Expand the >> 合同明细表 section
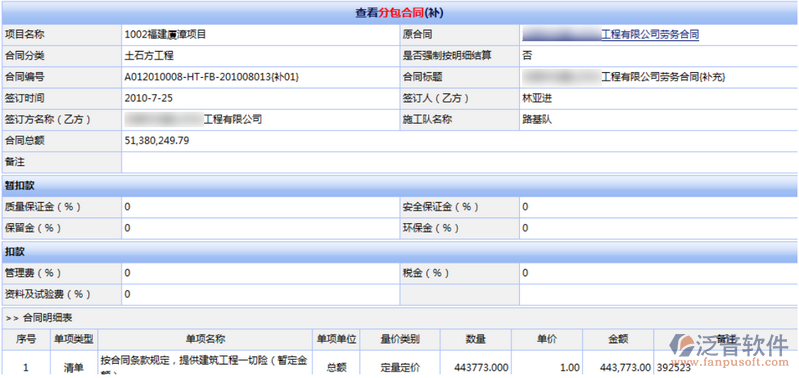The width and height of the screenshot is (799, 378). pyautogui.click(x=39, y=318)
